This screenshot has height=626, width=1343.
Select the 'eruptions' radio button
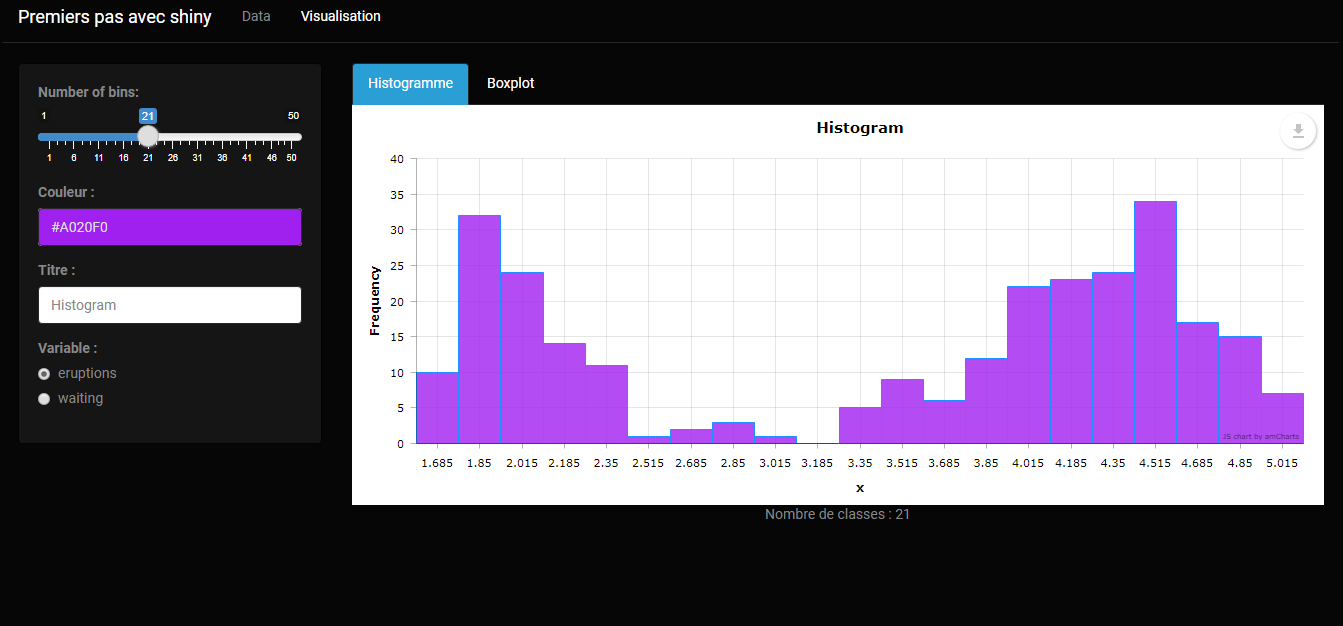(x=44, y=373)
